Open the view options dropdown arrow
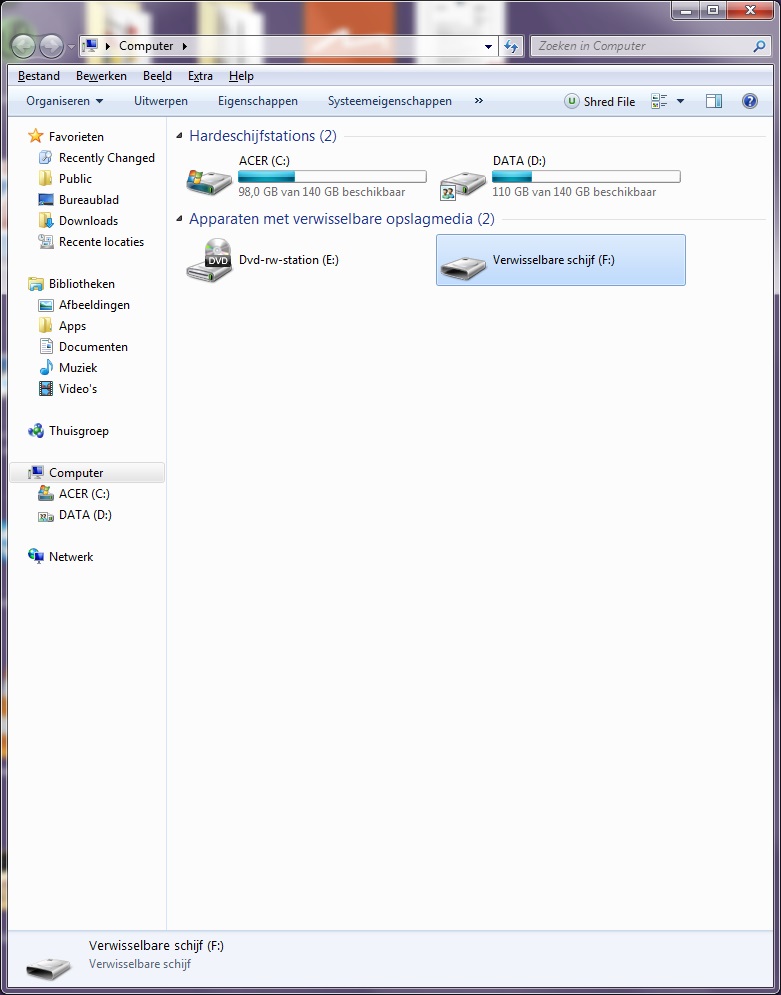Image resolution: width=781 pixels, height=995 pixels. click(680, 102)
